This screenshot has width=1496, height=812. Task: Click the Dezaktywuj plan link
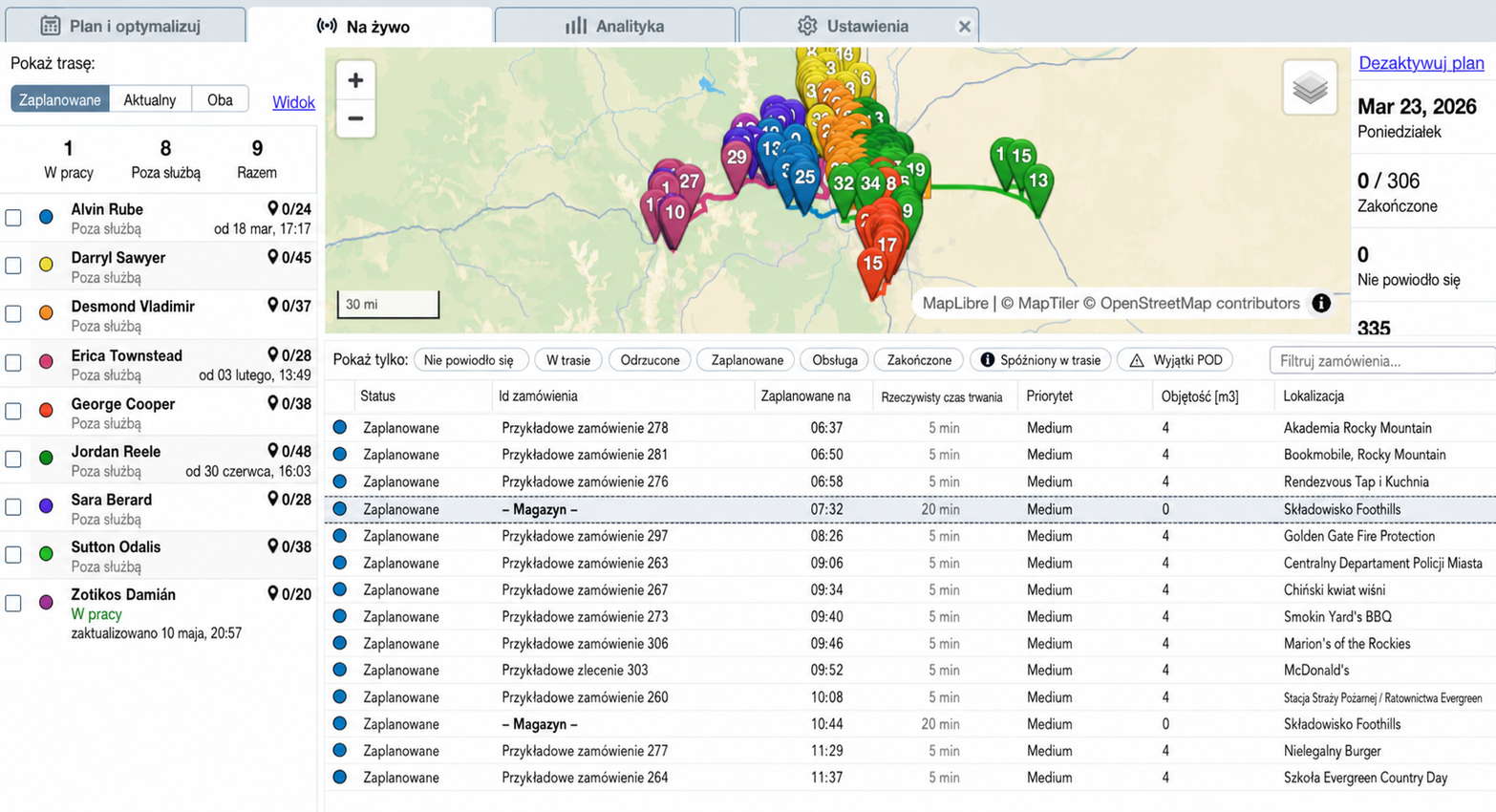[1421, 63]
